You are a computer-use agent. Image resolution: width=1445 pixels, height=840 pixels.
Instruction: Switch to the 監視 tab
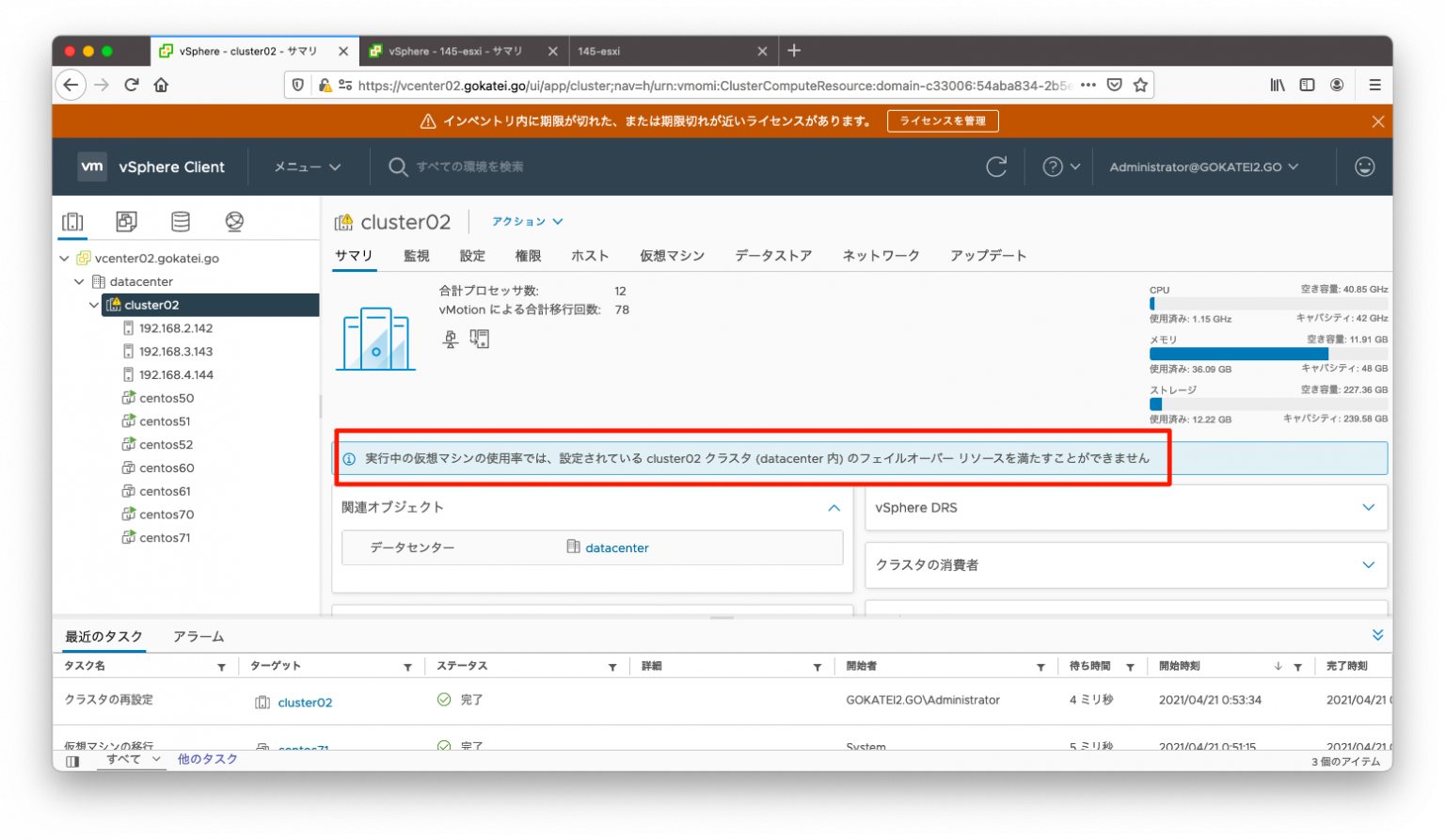pos(417,256)
